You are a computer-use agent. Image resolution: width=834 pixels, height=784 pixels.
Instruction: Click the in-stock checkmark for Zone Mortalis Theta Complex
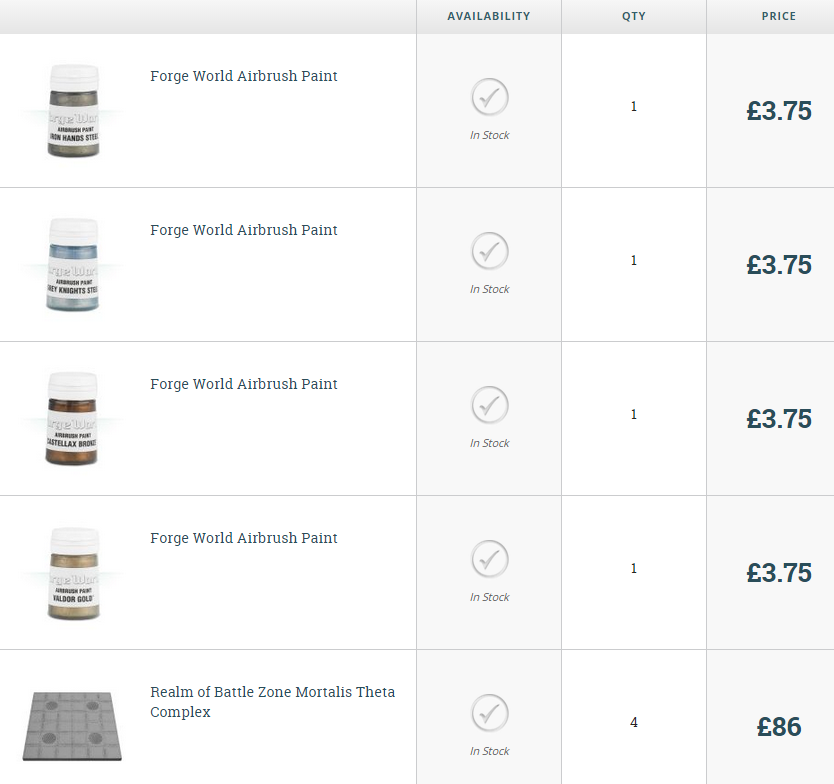click(x=490, y=714)
